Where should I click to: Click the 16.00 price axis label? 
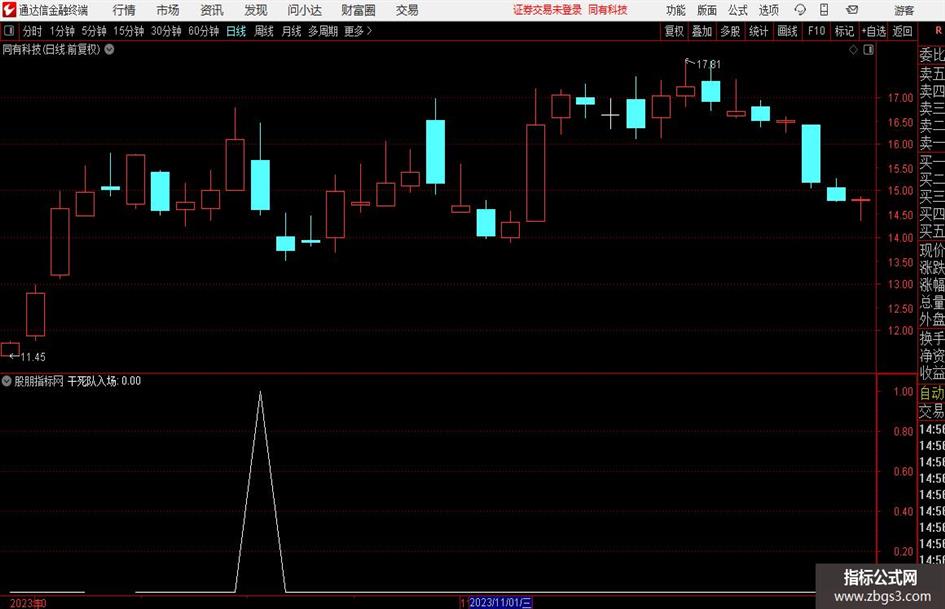(900, 144)
